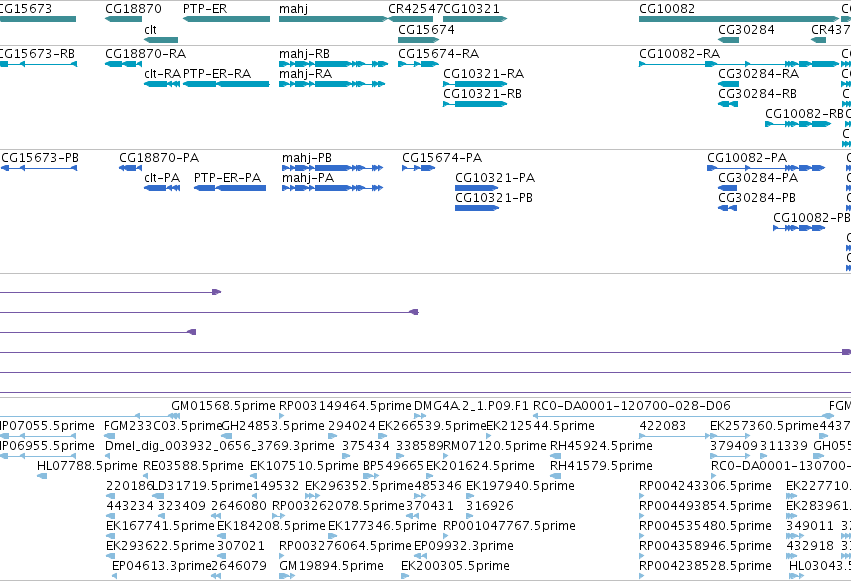The image size is (851, 581).
Task: Select the CG10321-RA transcript label
Action: 484,74
